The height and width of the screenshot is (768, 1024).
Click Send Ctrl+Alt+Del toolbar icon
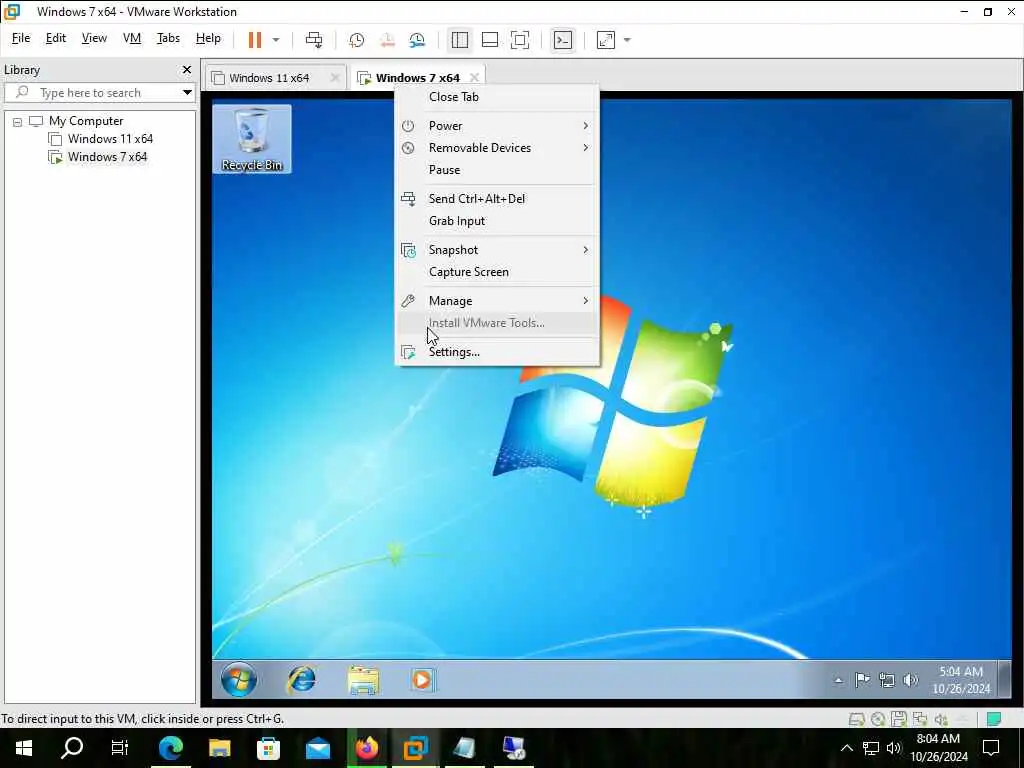pyautogui.click(x=314, y=40)
